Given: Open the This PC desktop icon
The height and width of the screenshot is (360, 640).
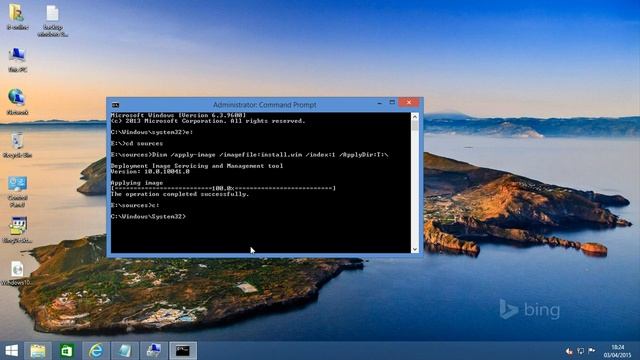Looking at the screenshot, I should pos(17,60).
